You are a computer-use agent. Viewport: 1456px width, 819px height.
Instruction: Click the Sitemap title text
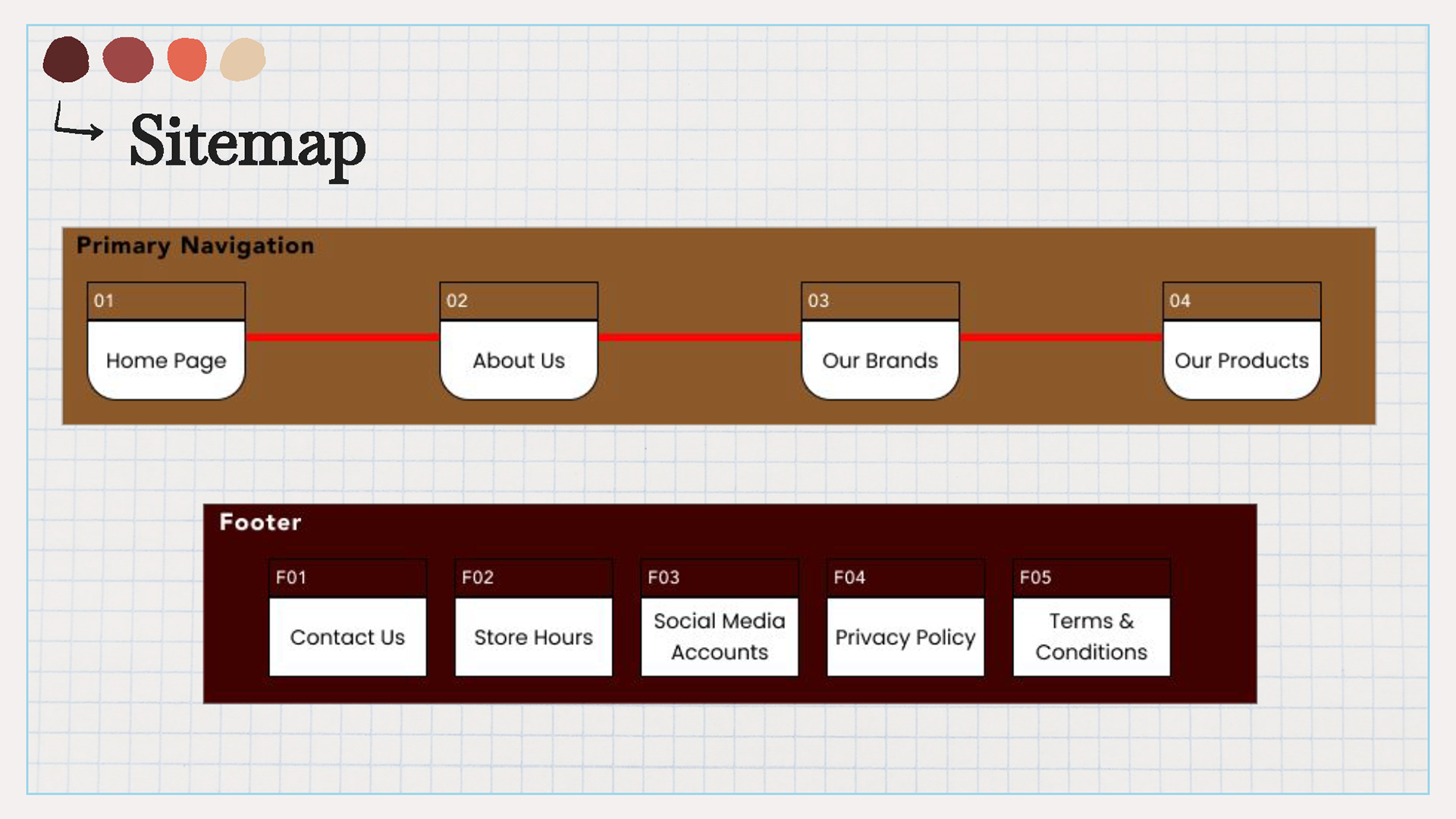(x=247, y=142)
